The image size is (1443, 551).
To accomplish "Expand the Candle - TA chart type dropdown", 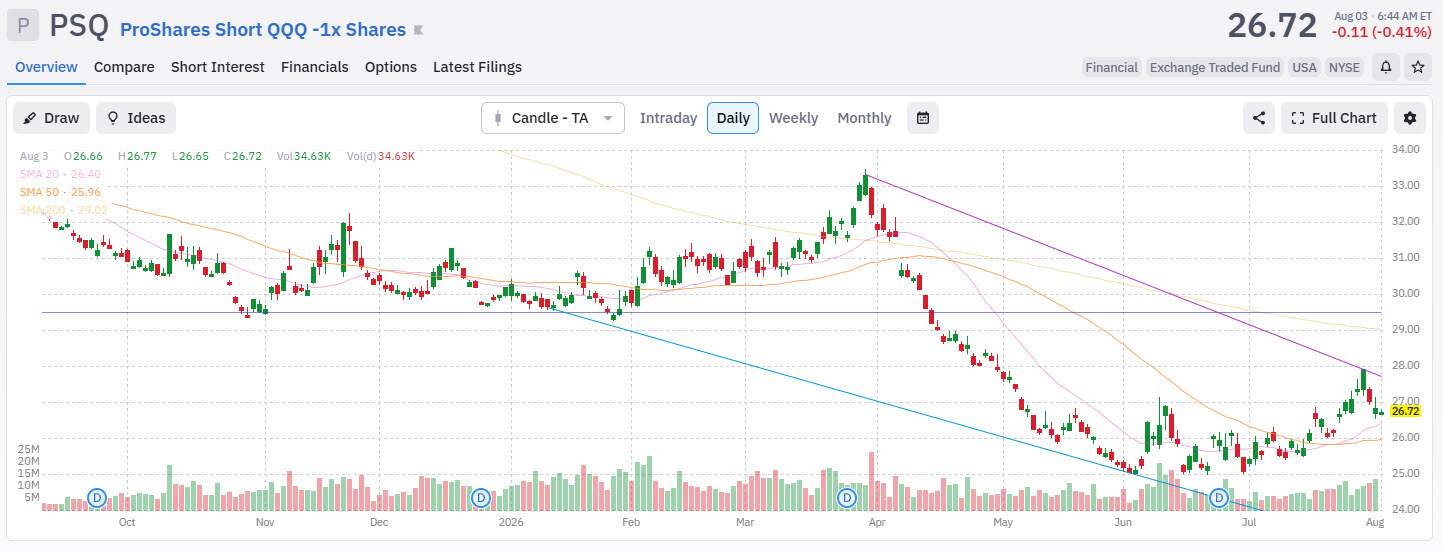I will [x=553, y=118].
